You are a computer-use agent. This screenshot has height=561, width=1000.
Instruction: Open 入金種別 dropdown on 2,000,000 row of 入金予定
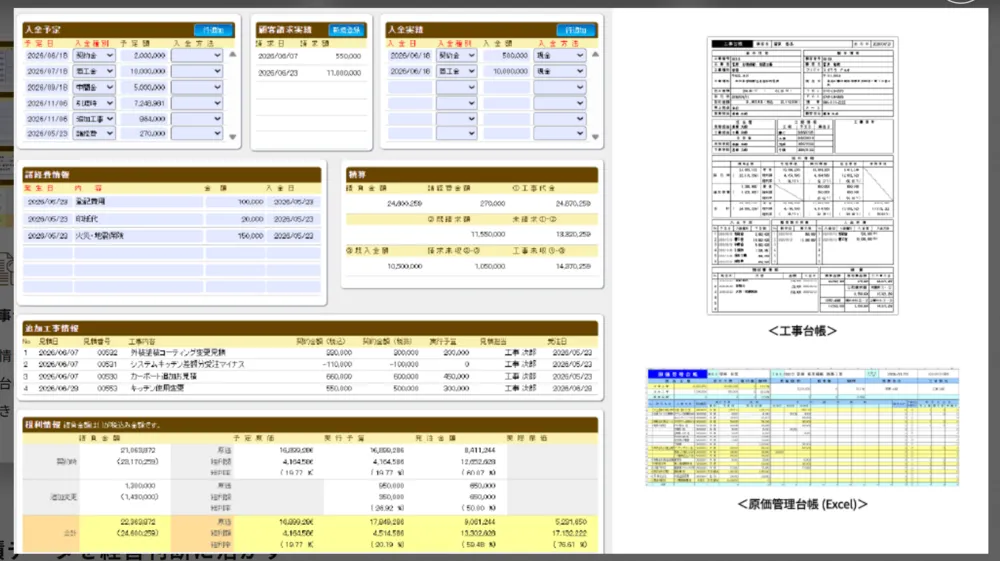click(94, 55)
